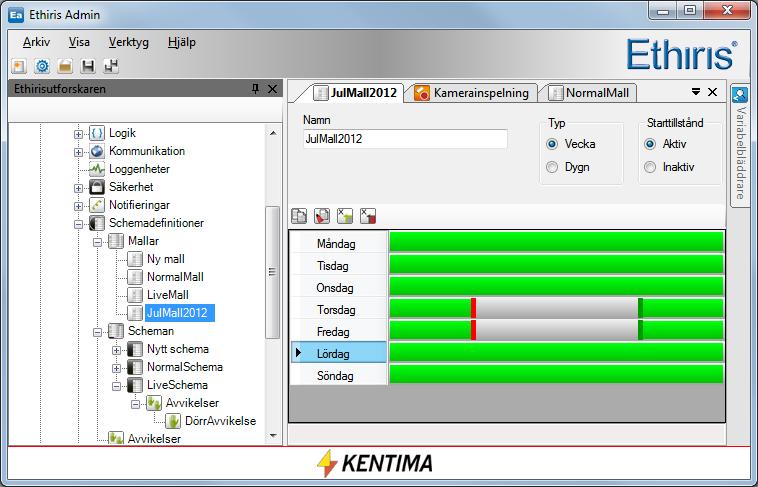758x487 pixels.
Task: Click the new configuration toolbar icon
Action: click(x=19, y=66)
